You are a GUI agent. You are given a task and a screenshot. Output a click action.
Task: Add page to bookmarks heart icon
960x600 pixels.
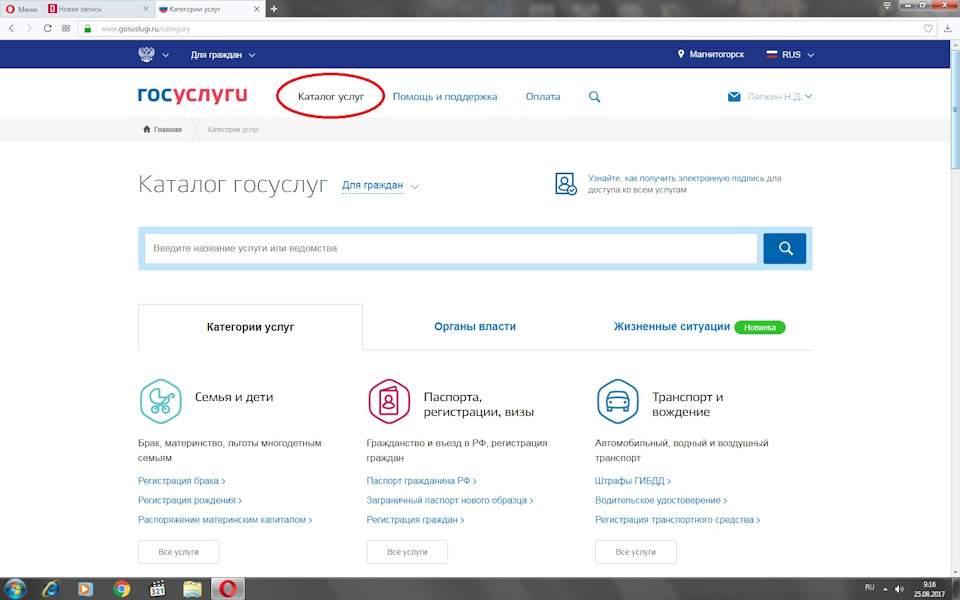coord(928,29)
